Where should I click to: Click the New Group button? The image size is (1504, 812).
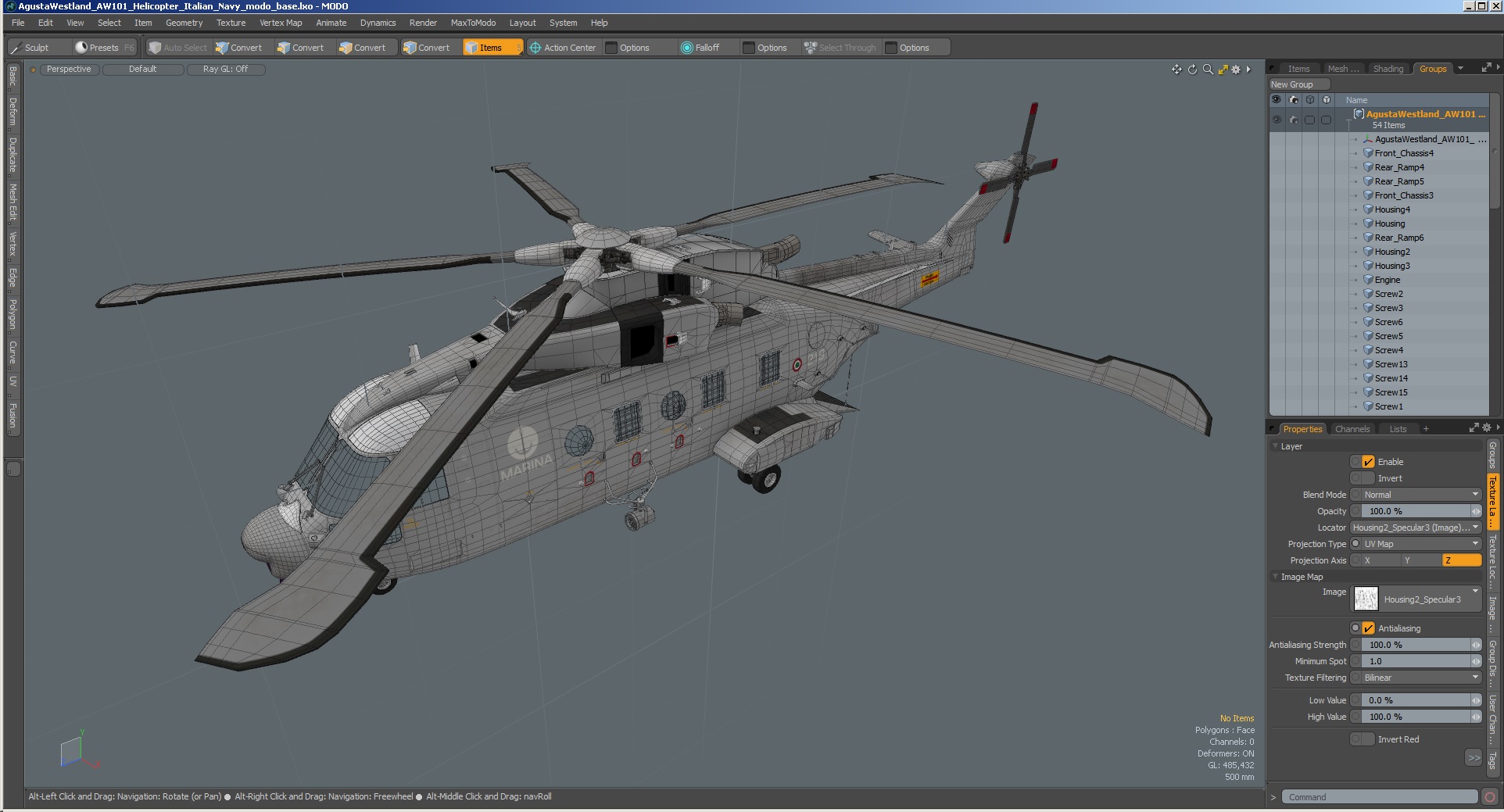coord(1299,84)
